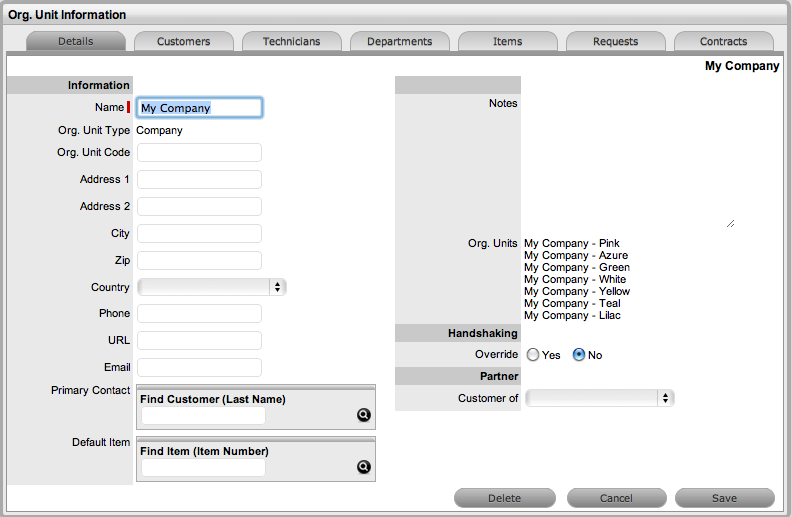Click the Find Customer search icon
This screenshot has height=517, width=792.
pos(364,415)
